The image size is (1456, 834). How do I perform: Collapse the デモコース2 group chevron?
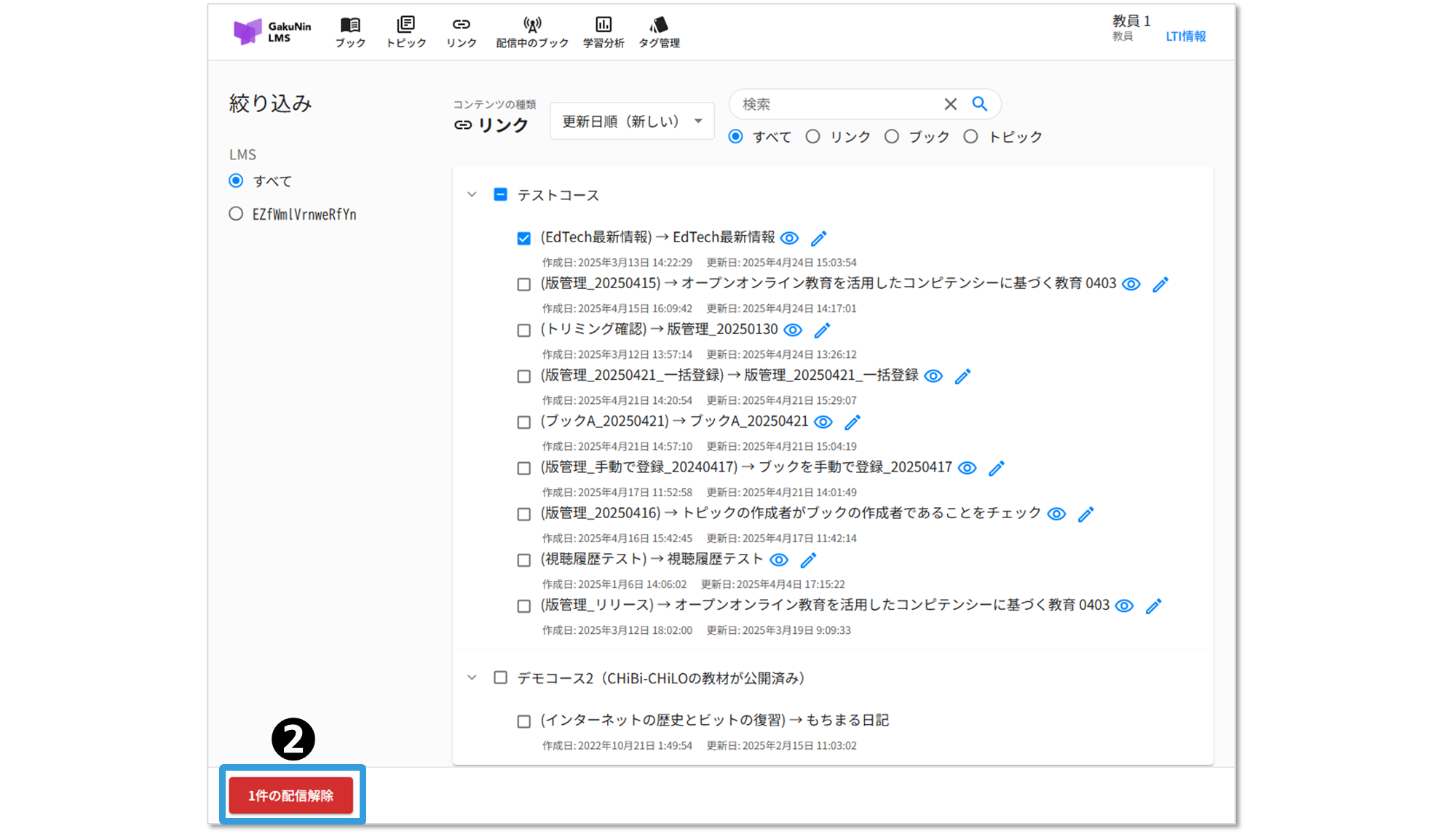tap(472, 678)
